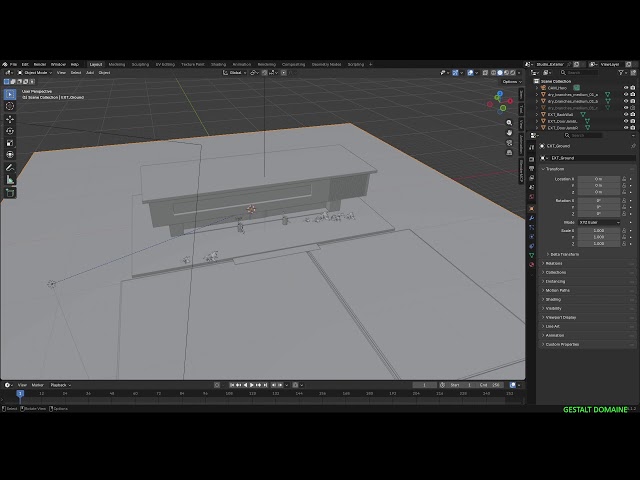Click the viewport pan hand icon
Viewport: 640px width, 480px height.
[509, 133]
